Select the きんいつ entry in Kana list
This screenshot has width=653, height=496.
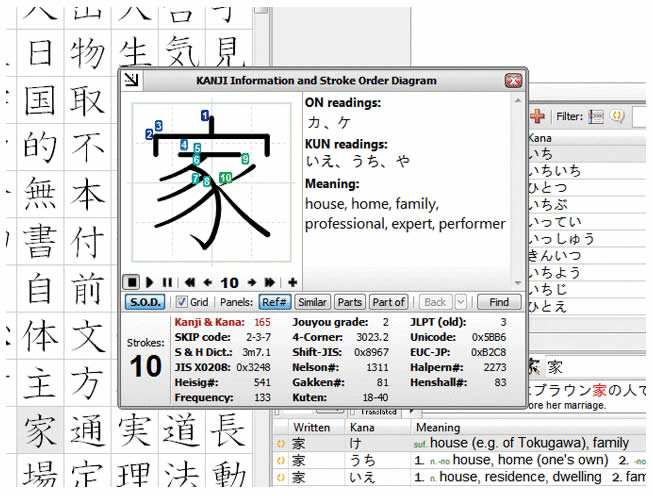[587, 256]
